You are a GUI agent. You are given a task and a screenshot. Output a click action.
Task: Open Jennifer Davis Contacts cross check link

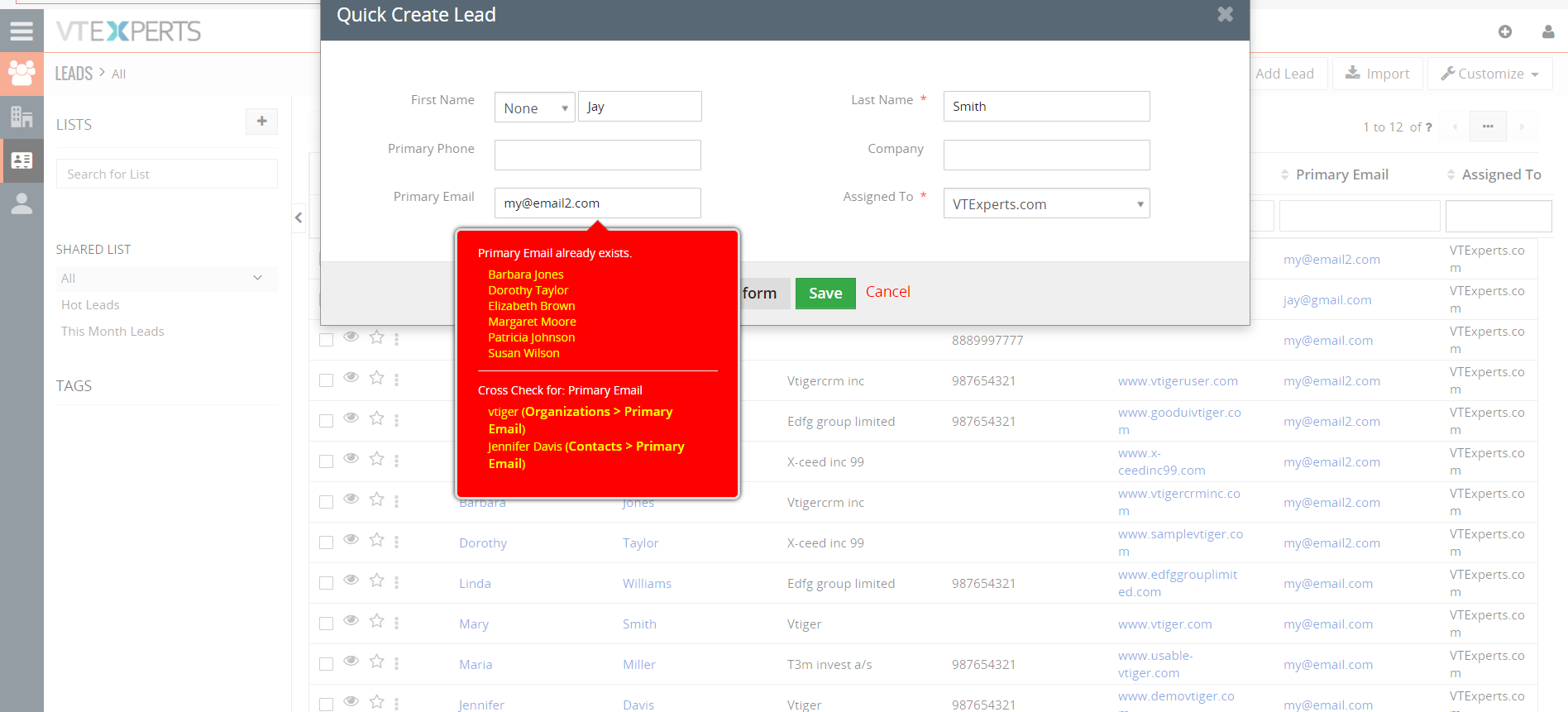click(586, 455)
